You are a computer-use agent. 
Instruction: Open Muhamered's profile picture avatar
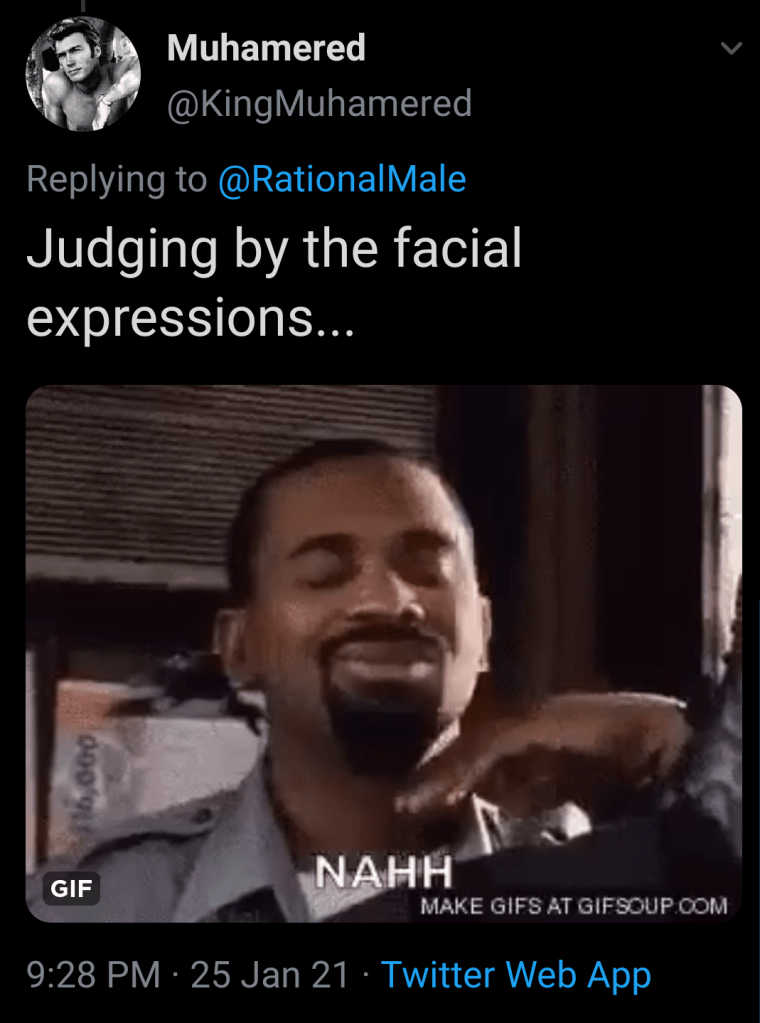(x=83, y=74)
